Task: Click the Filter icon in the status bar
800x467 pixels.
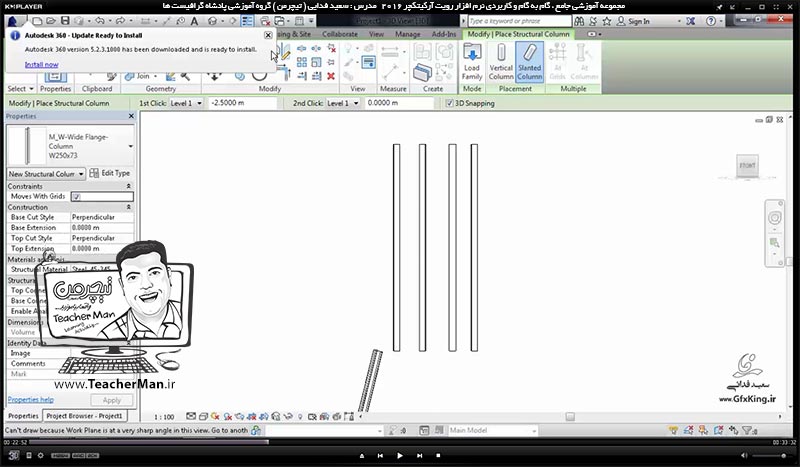Action: 748,430
